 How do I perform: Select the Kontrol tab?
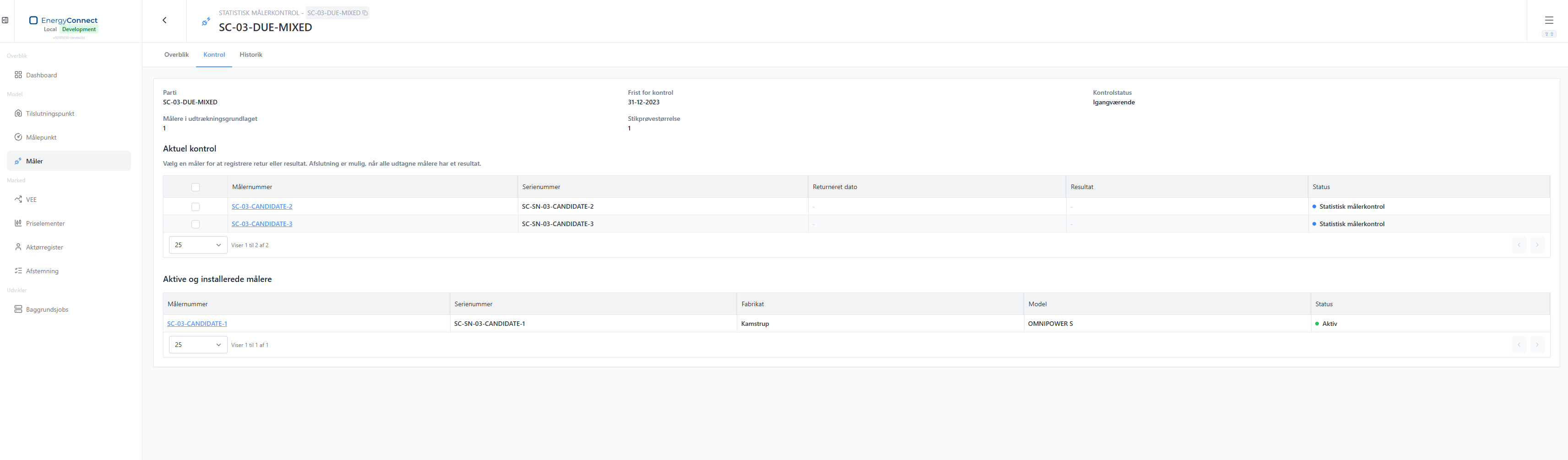click(214, 55)
